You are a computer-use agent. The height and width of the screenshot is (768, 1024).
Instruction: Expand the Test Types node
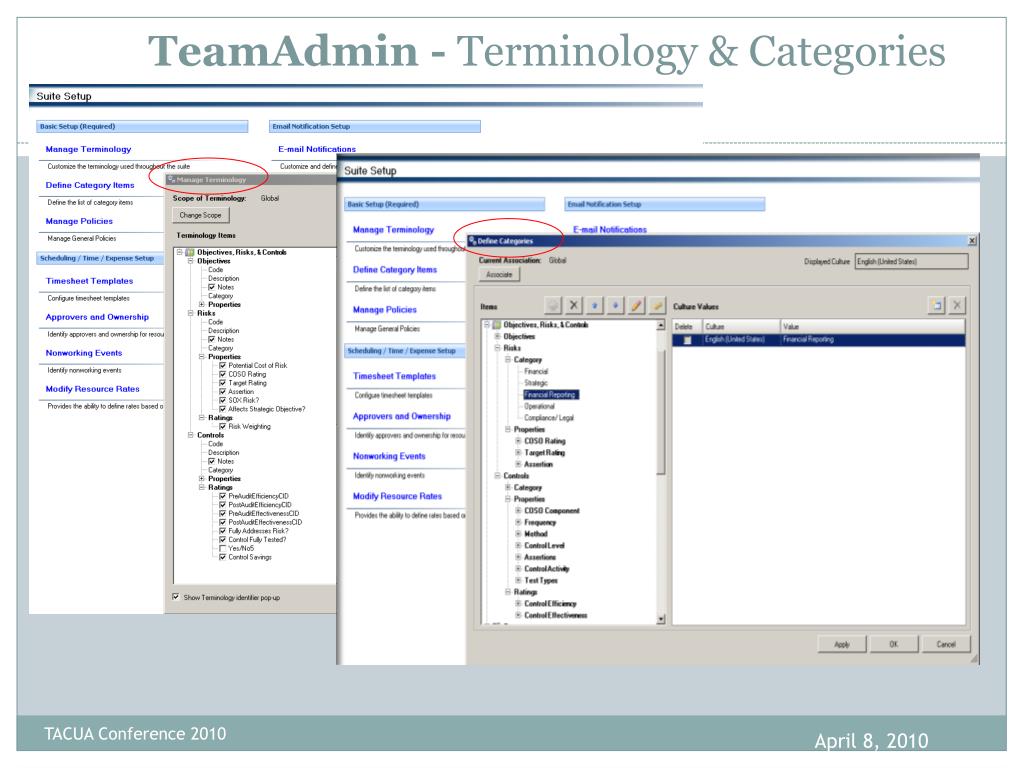pyautogui.click(x=518, y=580)
